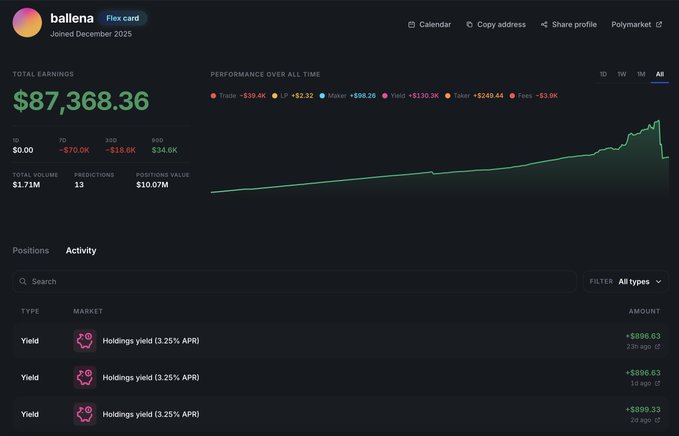
Task: Click the ballena profile avatar
Action: point(27,23)
